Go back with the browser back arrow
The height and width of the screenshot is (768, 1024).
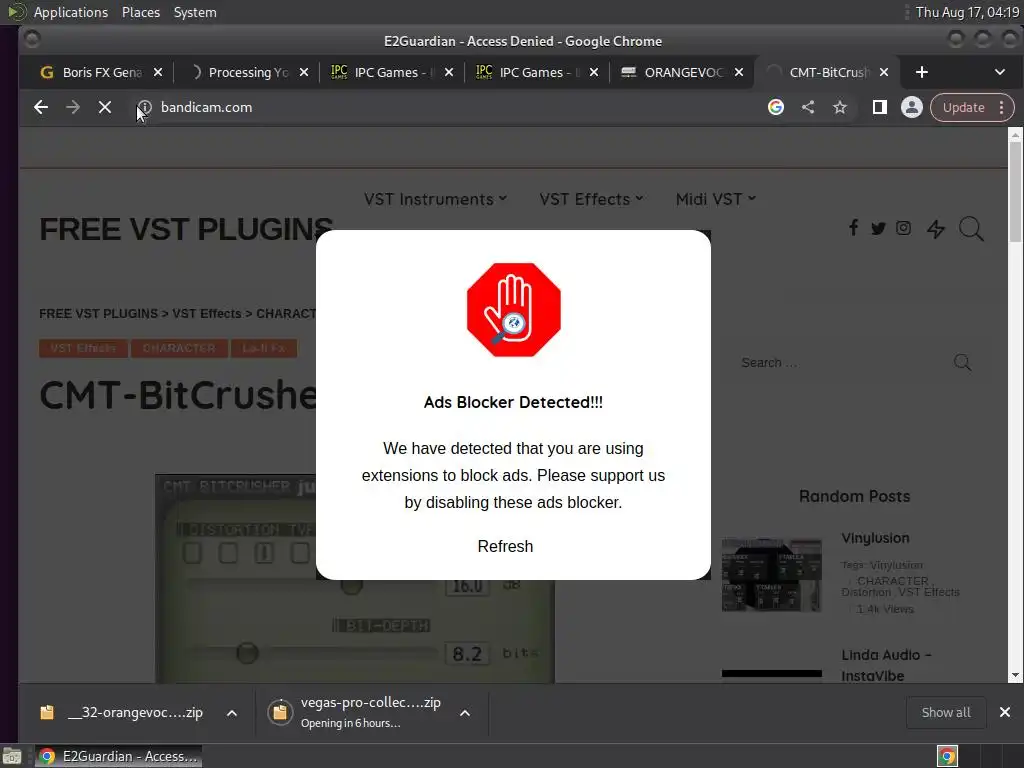tap(40, 107)
